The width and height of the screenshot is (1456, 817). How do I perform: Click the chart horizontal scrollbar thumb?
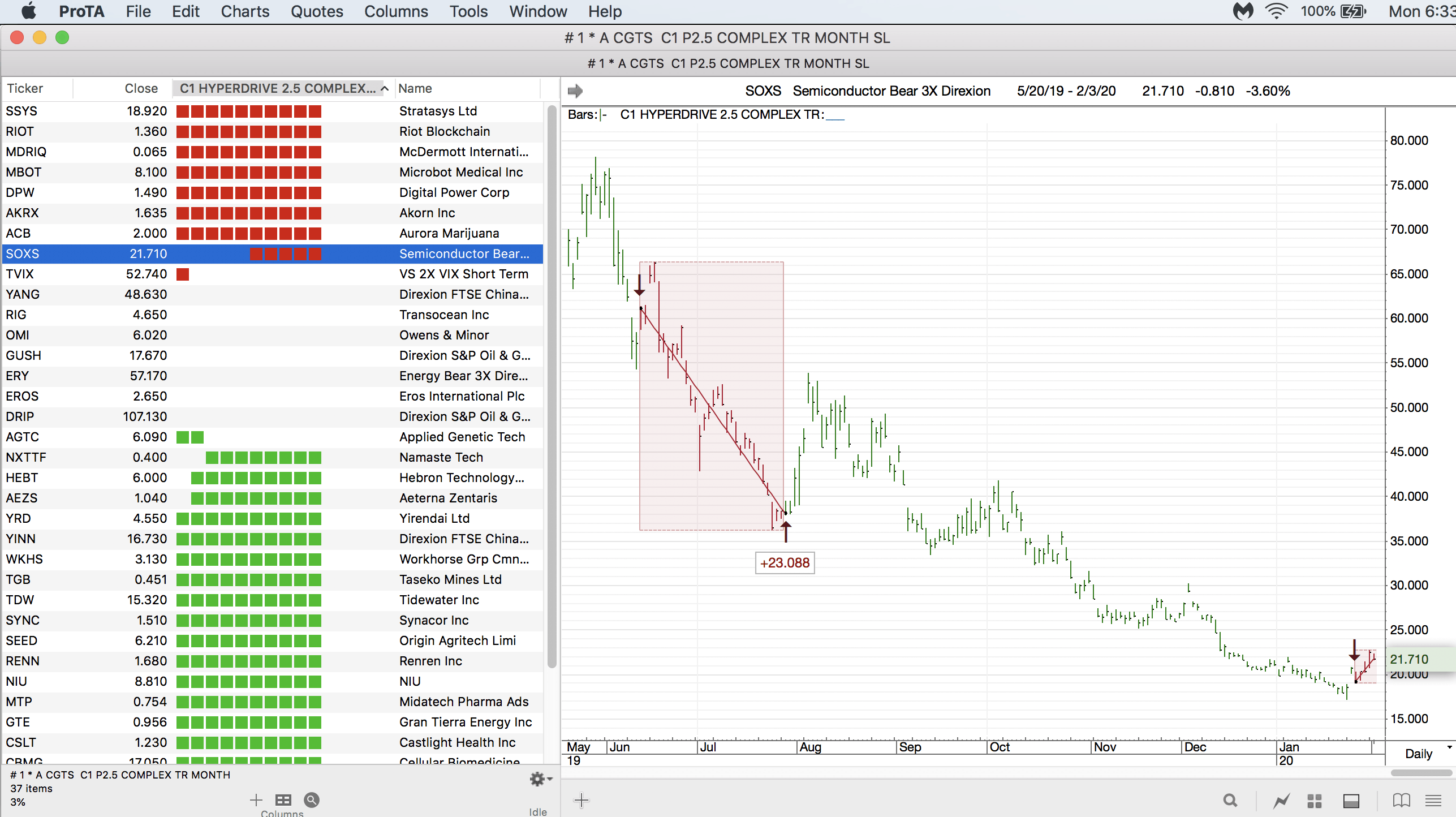(x=1421, y=772)
